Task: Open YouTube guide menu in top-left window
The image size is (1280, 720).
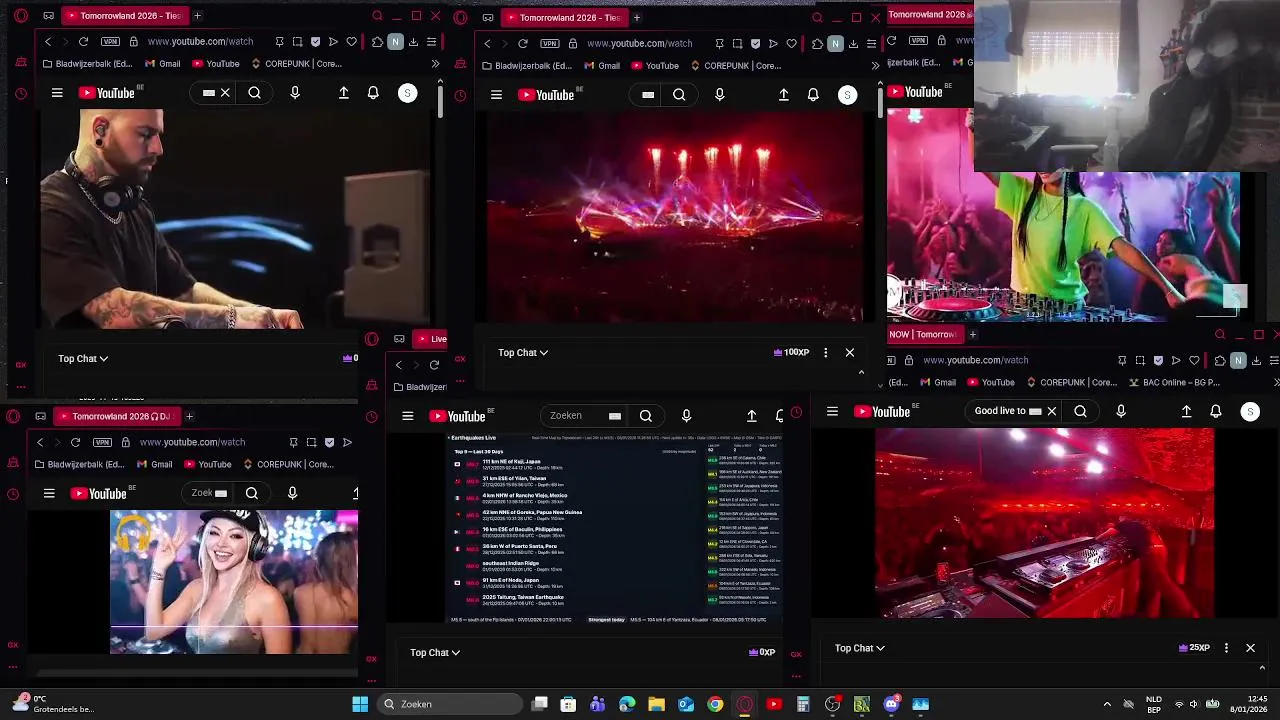Action: [57, 93]
